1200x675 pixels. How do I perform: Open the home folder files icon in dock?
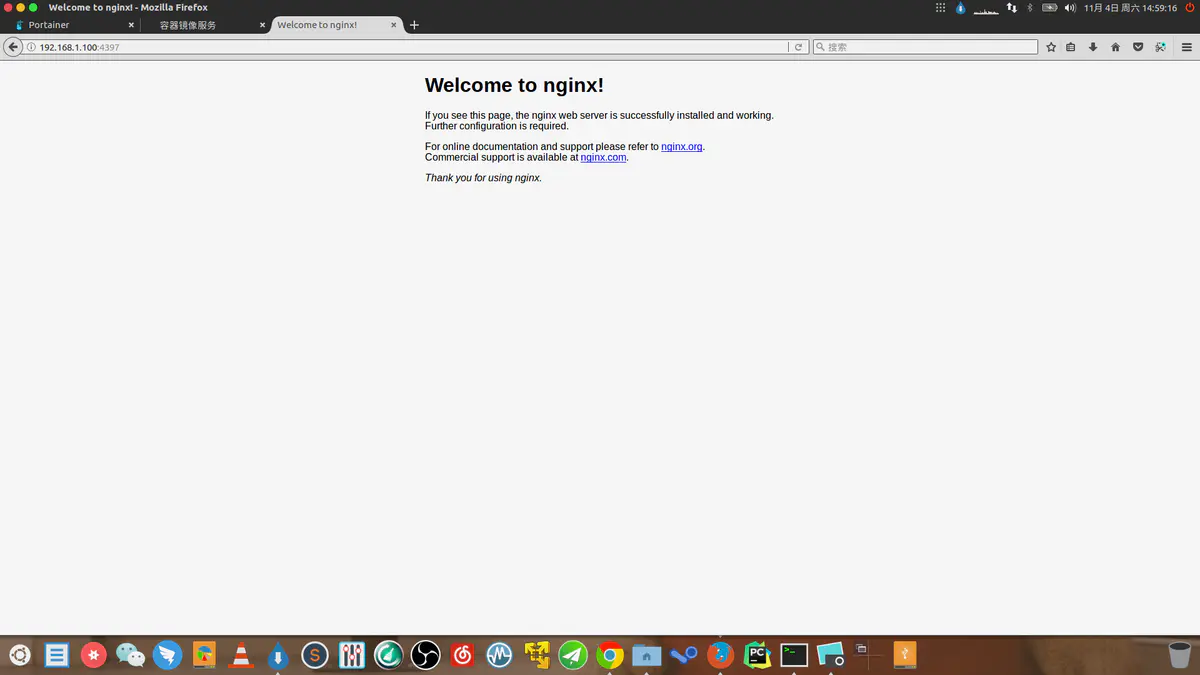647,655
